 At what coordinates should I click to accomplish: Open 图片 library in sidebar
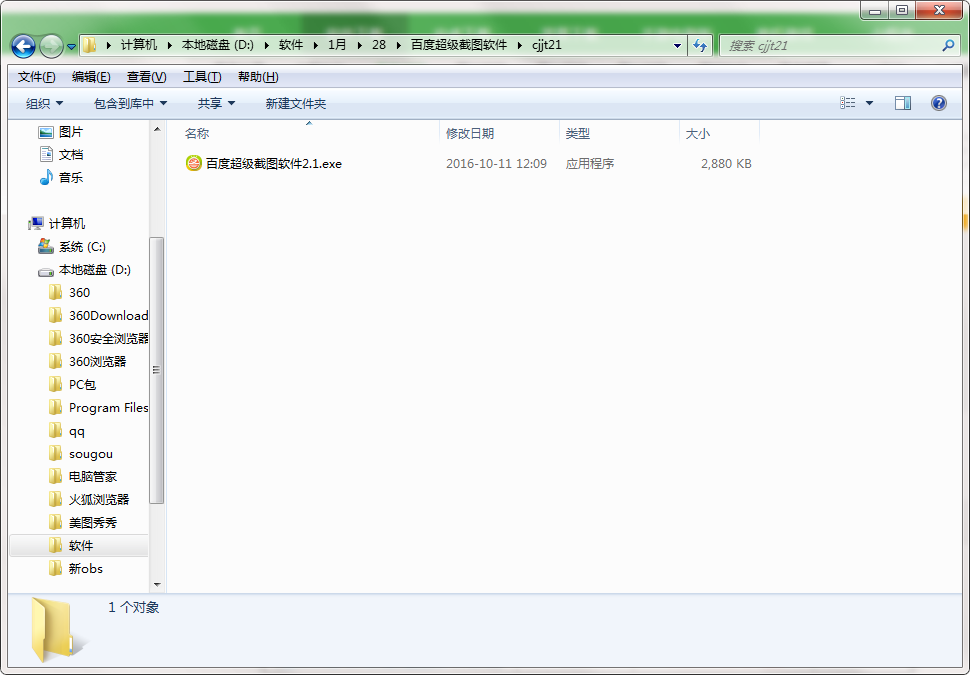point(61,132)
